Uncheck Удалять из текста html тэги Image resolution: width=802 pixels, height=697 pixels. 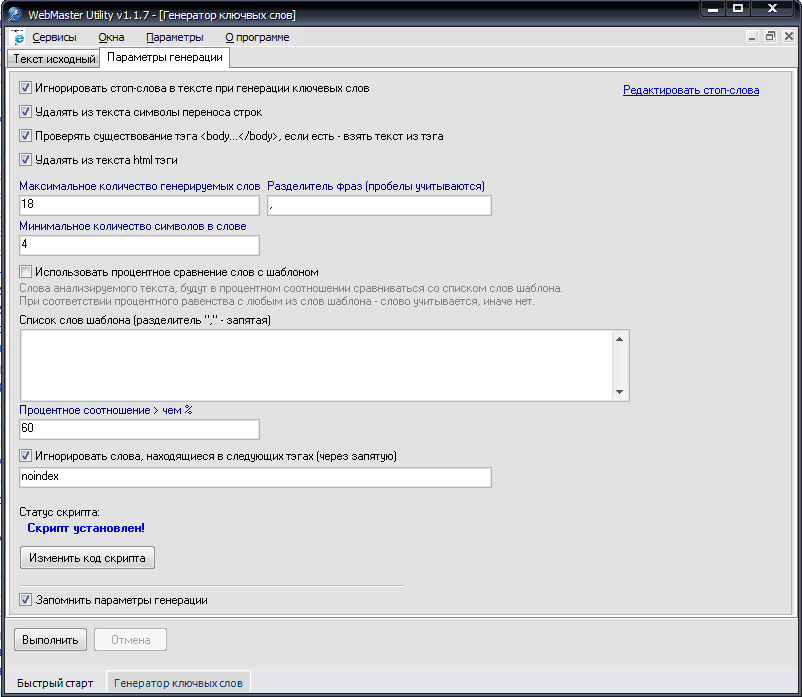pos(26,159)
